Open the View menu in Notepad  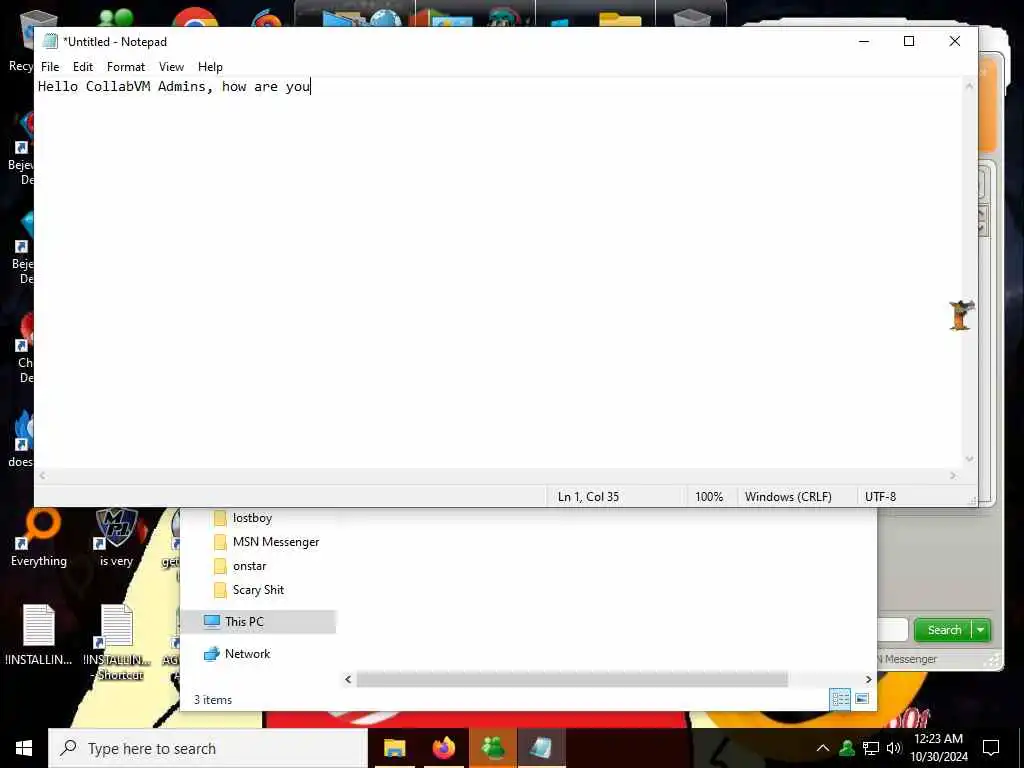[171, 67]
